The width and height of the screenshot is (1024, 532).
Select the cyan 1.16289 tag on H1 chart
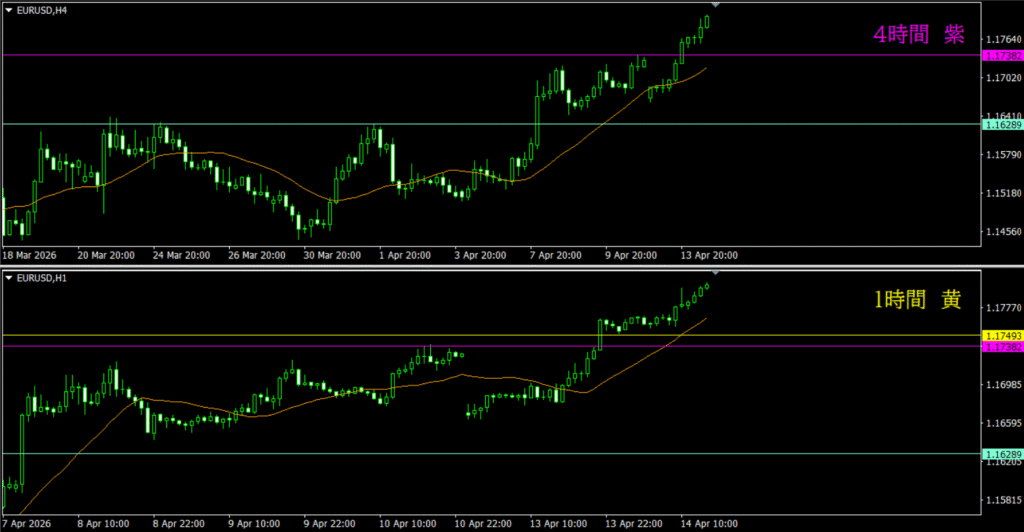click(x=1001, y=454)
